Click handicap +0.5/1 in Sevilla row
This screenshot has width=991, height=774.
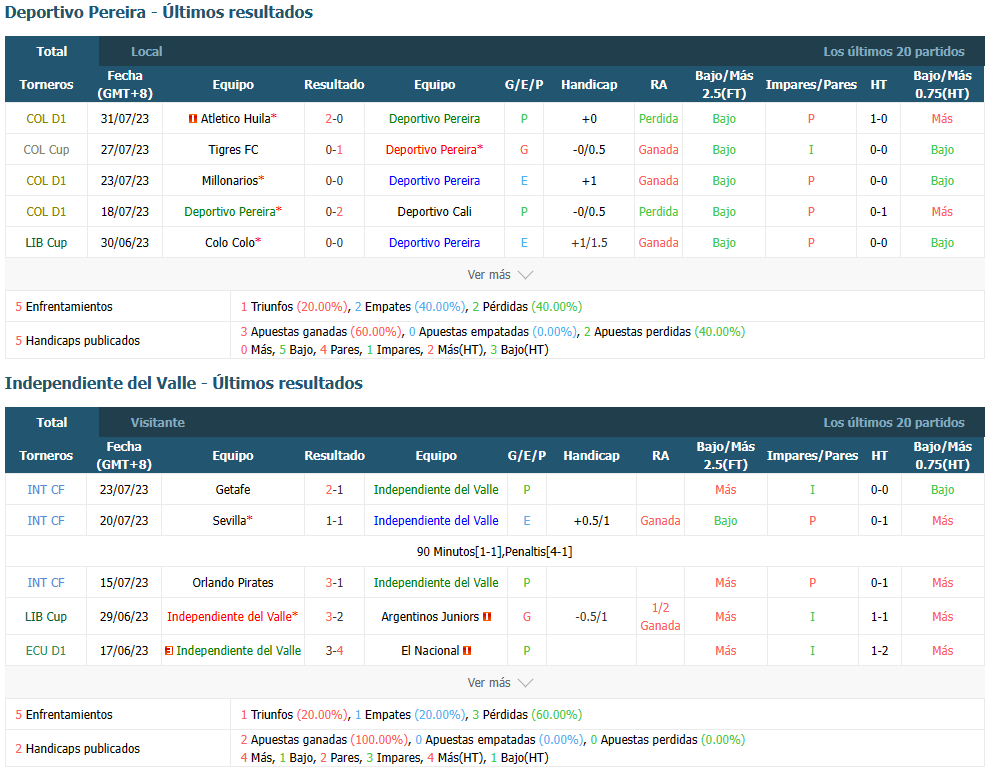592,521
